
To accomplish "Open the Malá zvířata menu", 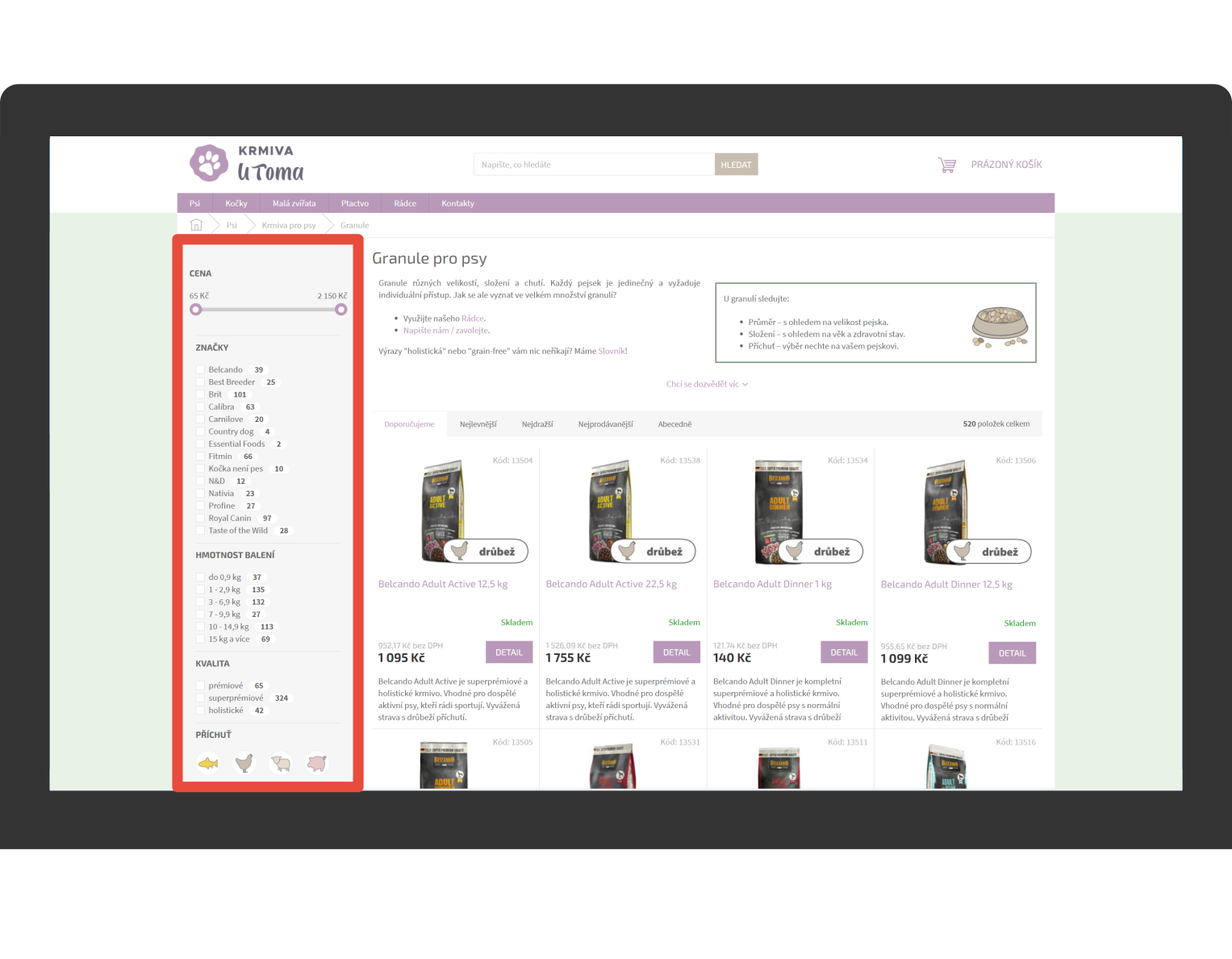I will pyautogui.click(x=294, y=203).
